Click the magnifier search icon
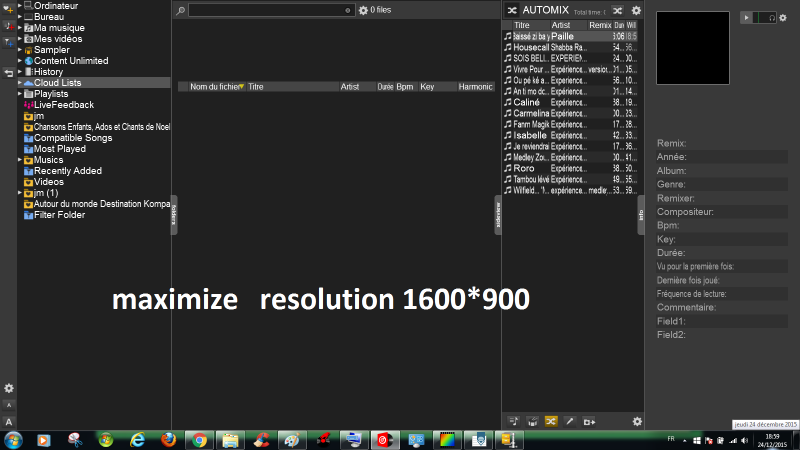 click(181, 10)
